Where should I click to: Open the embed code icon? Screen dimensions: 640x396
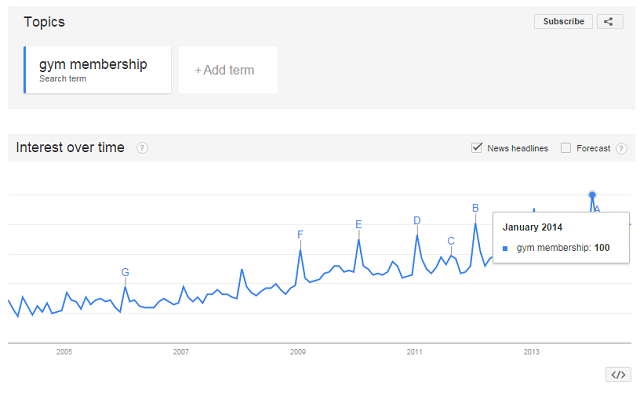tap(618, 374)
